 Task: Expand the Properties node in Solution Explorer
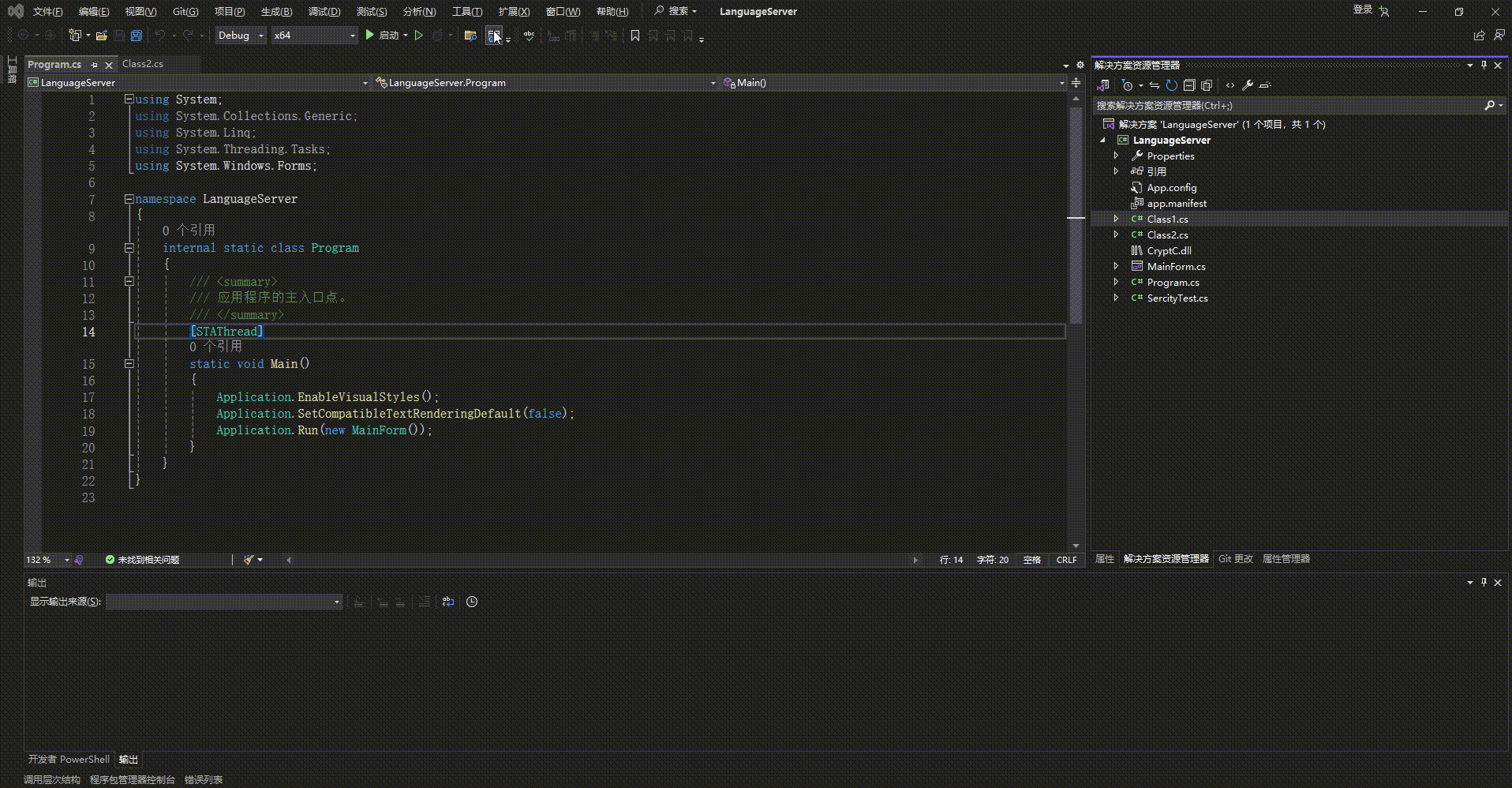click(x=1116, y=156)
